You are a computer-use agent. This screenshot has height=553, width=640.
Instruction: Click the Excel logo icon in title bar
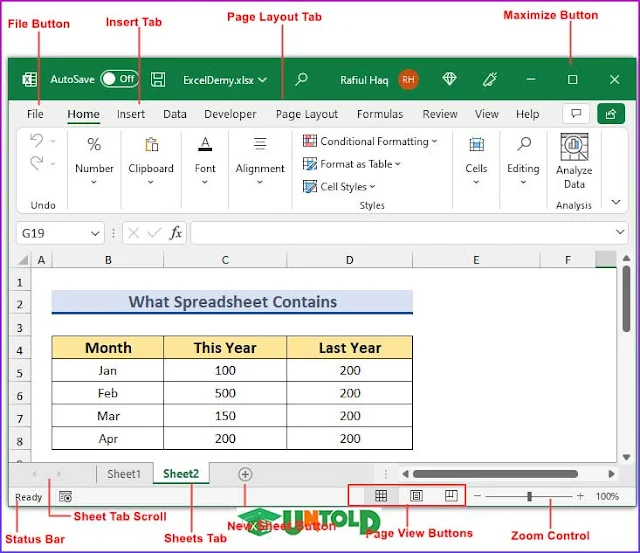click(30, 79)
